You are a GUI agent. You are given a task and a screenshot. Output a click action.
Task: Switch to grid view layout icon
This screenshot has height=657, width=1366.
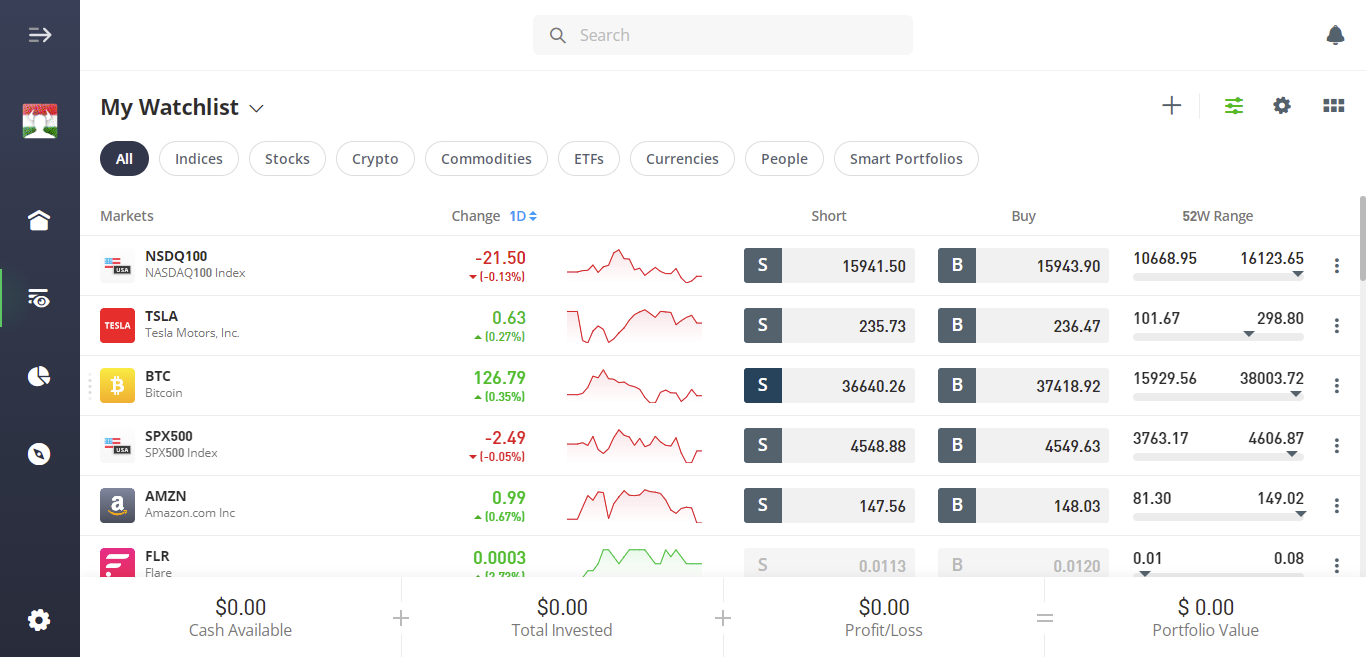tap(1334, 105)
